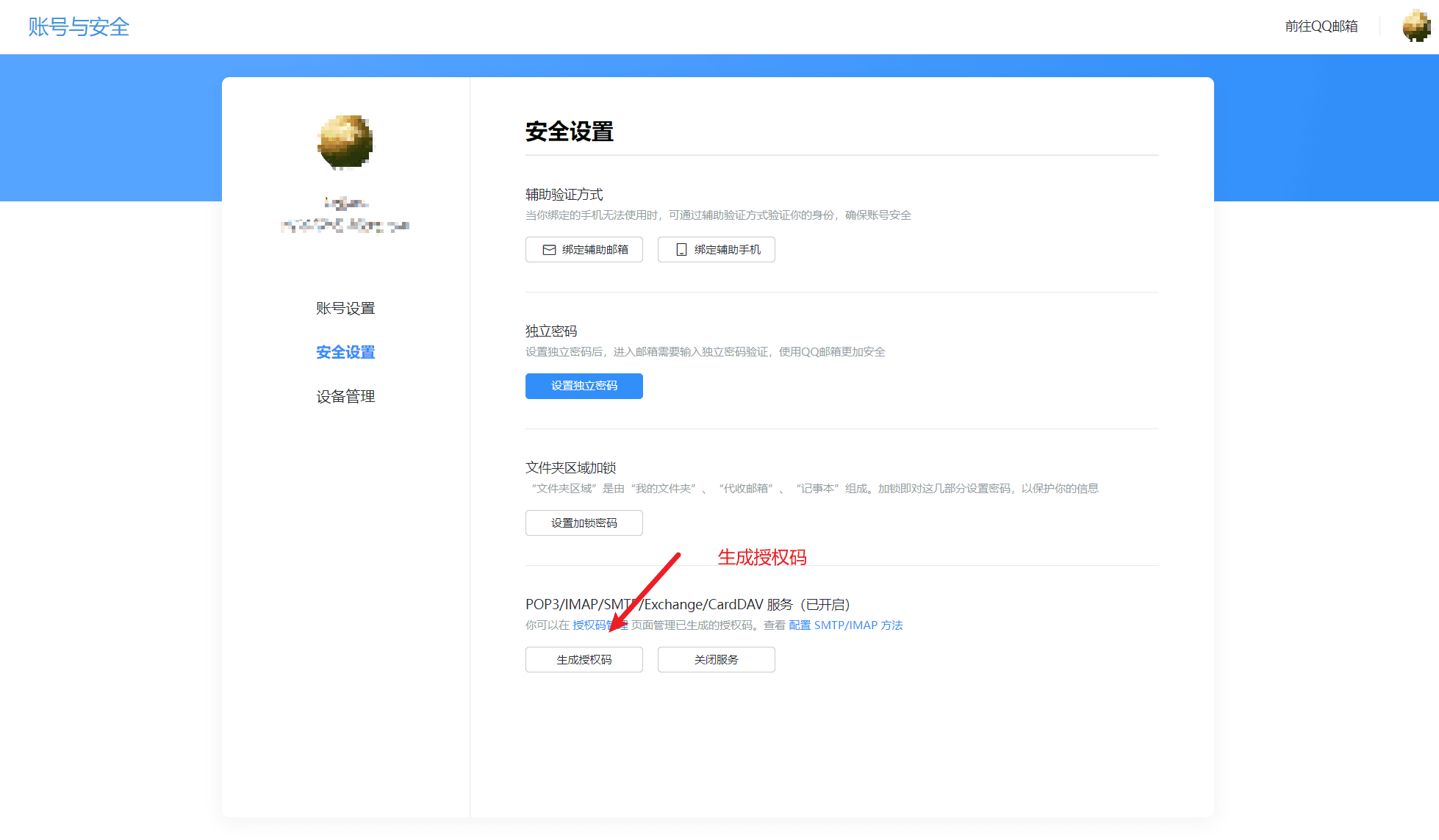Click the blurred sidebar email address
Screen dimensions: 1439x840
point(345,226)
